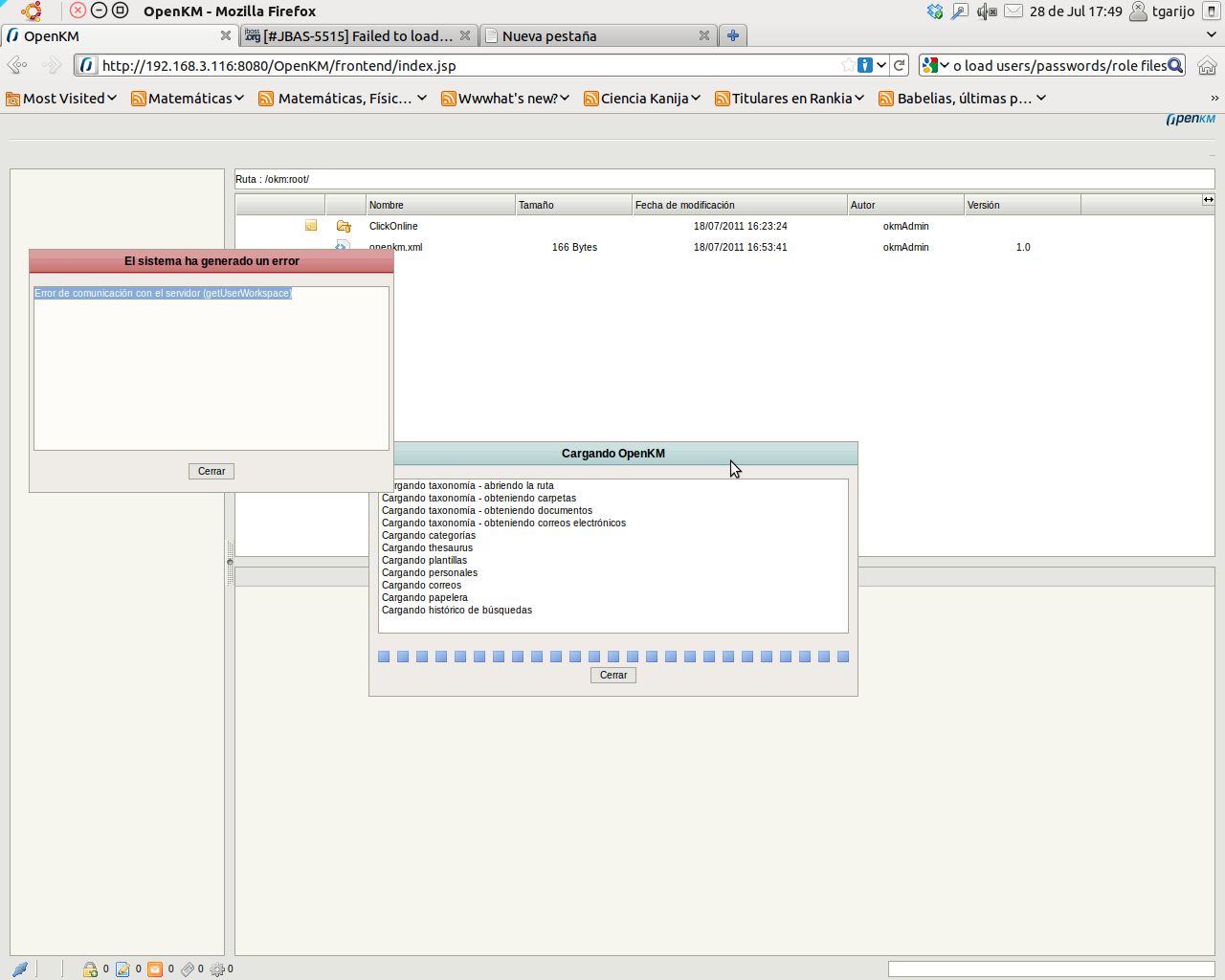Open the search engine selector dropdown
Image resolution: width=1225 pixels, height=980 pixels.
935,65
